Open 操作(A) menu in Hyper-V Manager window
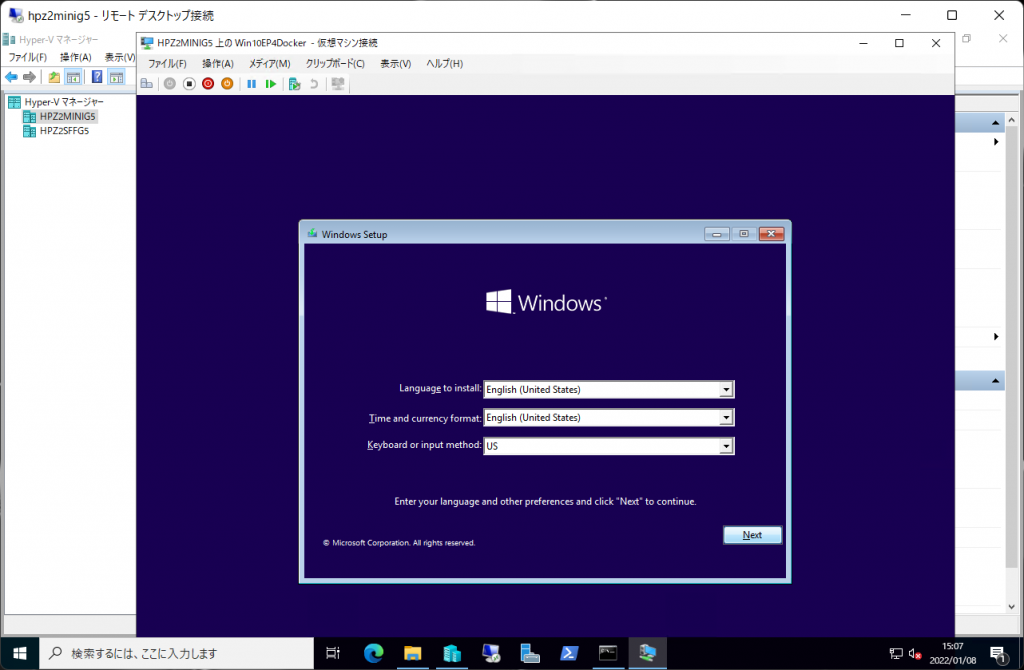1024x670 pixels. pos(76,57)
